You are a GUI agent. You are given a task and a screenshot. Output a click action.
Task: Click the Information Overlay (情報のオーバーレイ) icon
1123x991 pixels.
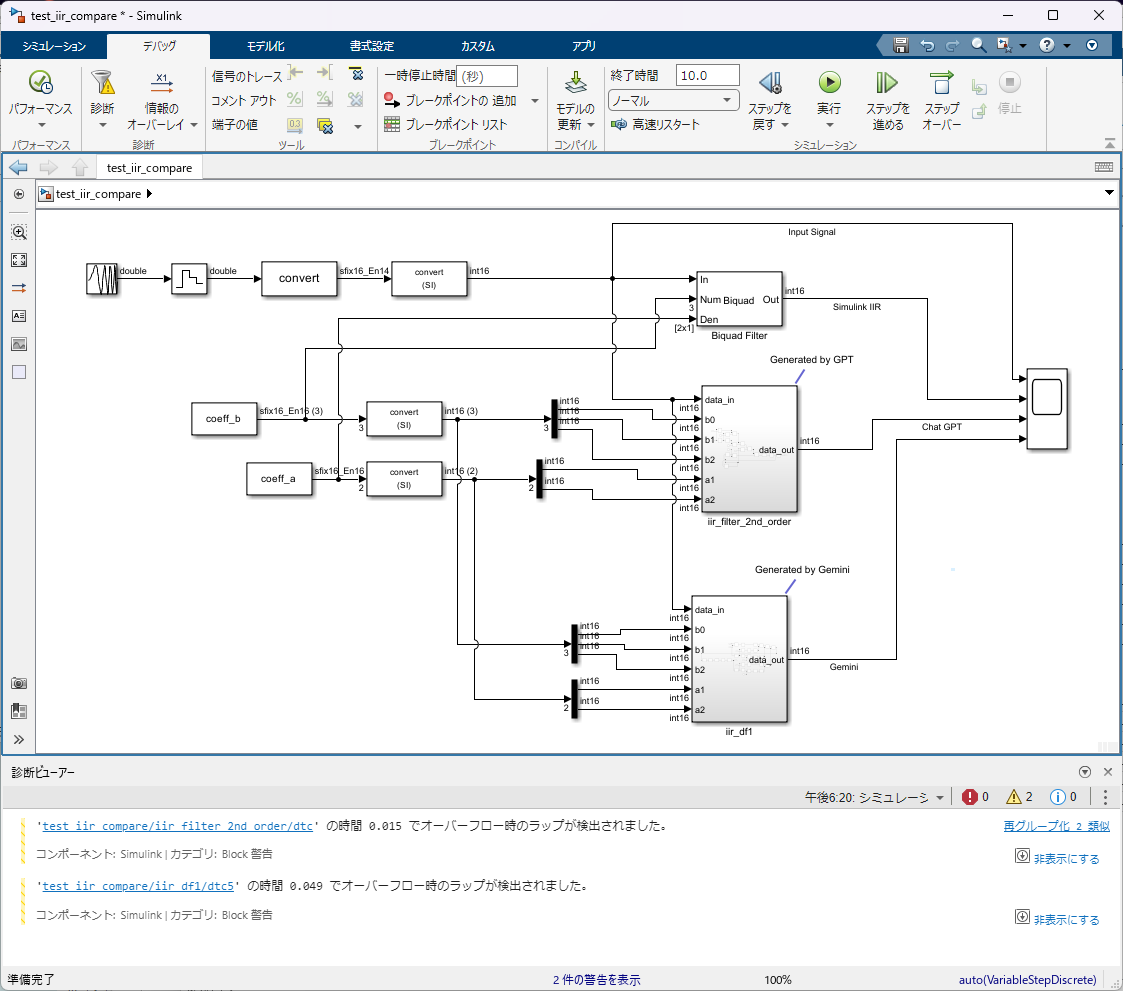pyautogui.click(x=162, y=83)
